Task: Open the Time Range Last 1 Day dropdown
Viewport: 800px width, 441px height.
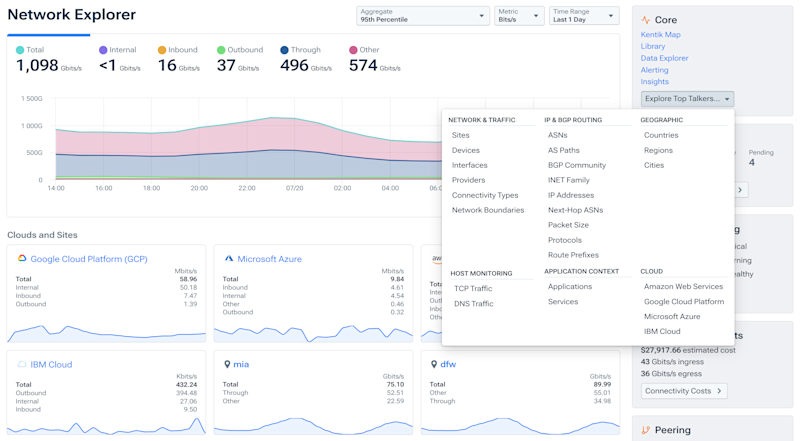Action: click(584, 15)
